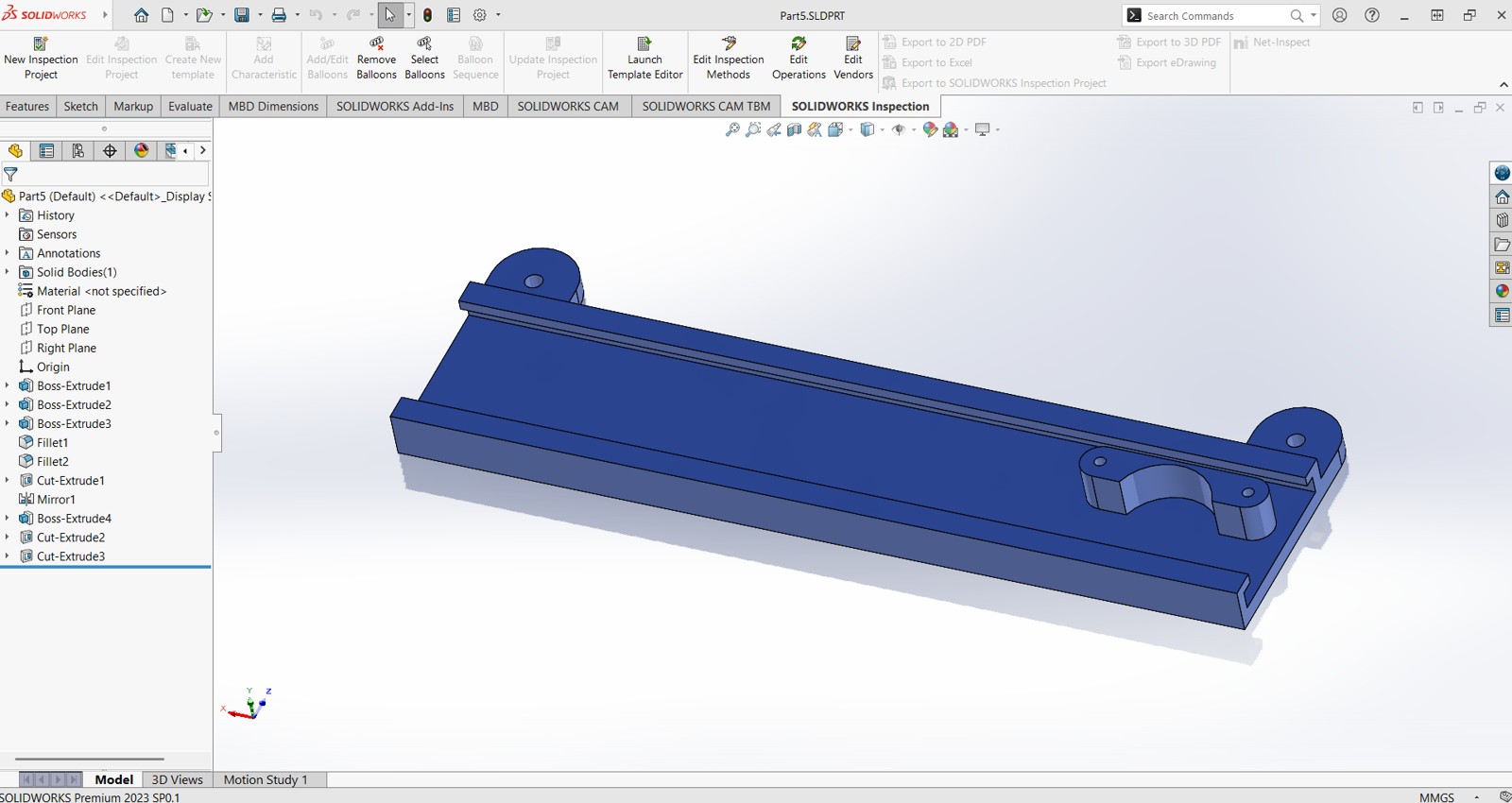Image resolution: width=1512 pixels, height=803 pixels.
Task: Create a new document using the New icon
Action: coord(167,15)
